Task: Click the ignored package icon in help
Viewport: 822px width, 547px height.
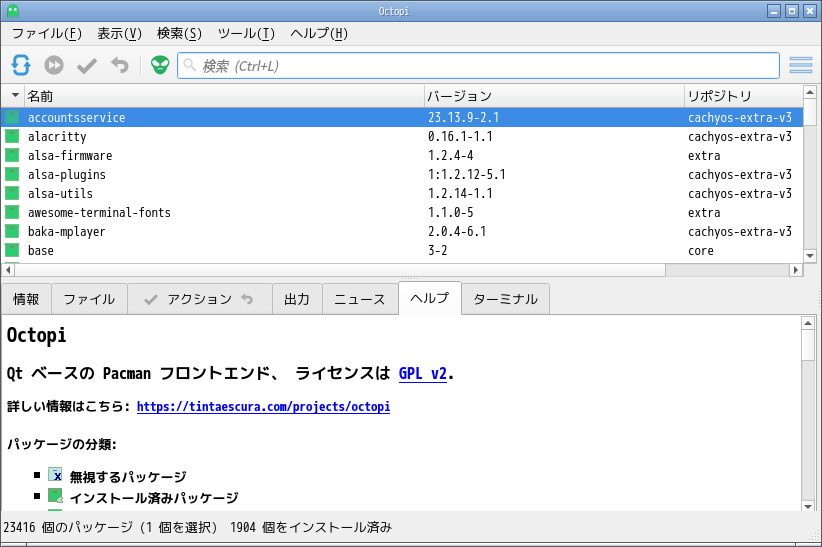Action: tap(55, 475)
